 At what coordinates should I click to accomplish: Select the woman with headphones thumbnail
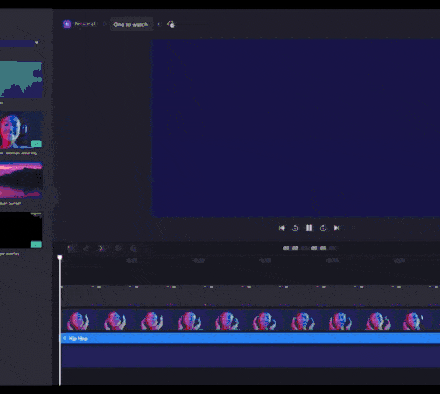[21, 130]
